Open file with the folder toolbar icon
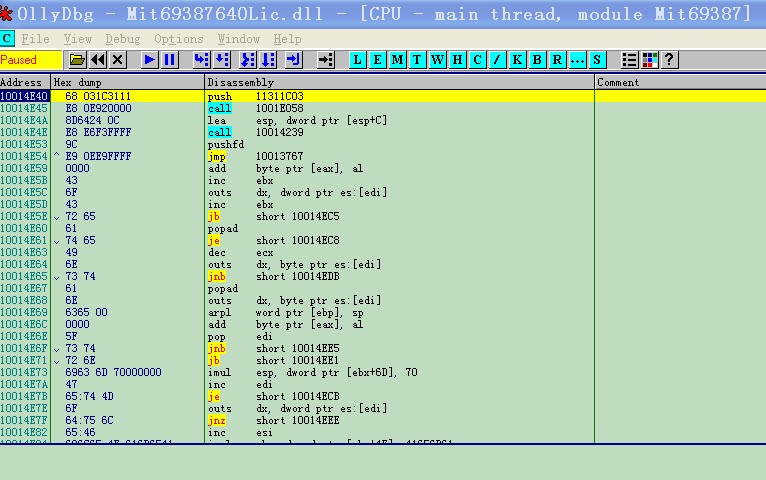766x480 pixels. tap(77, 60)
